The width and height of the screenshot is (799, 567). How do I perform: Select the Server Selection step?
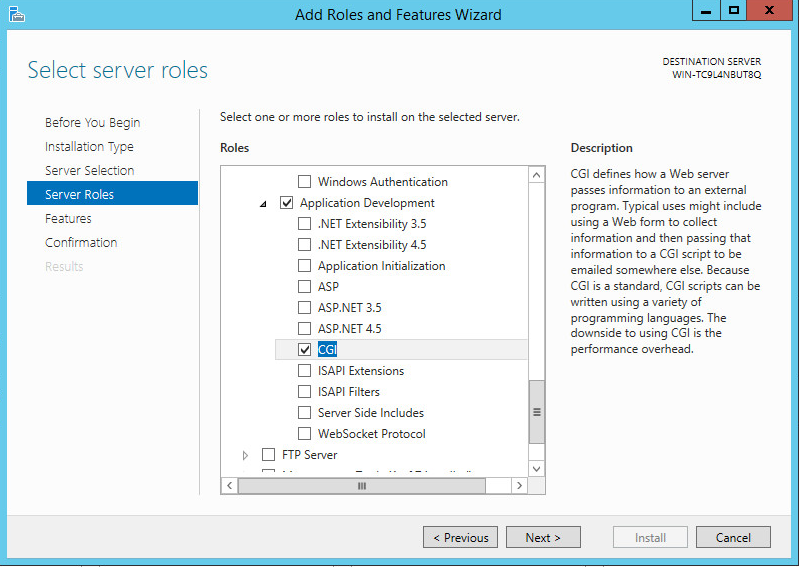[x=89, y=171]
